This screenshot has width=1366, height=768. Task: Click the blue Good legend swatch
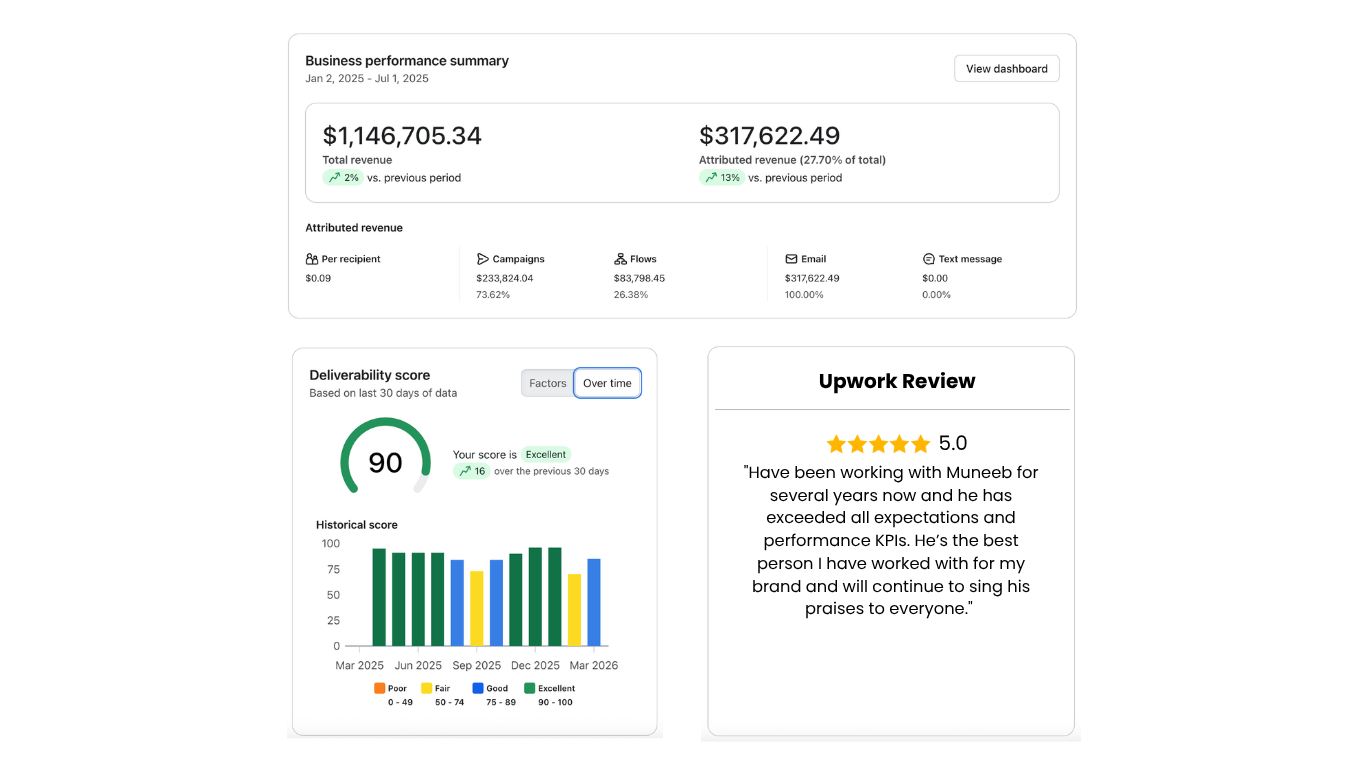478,688
